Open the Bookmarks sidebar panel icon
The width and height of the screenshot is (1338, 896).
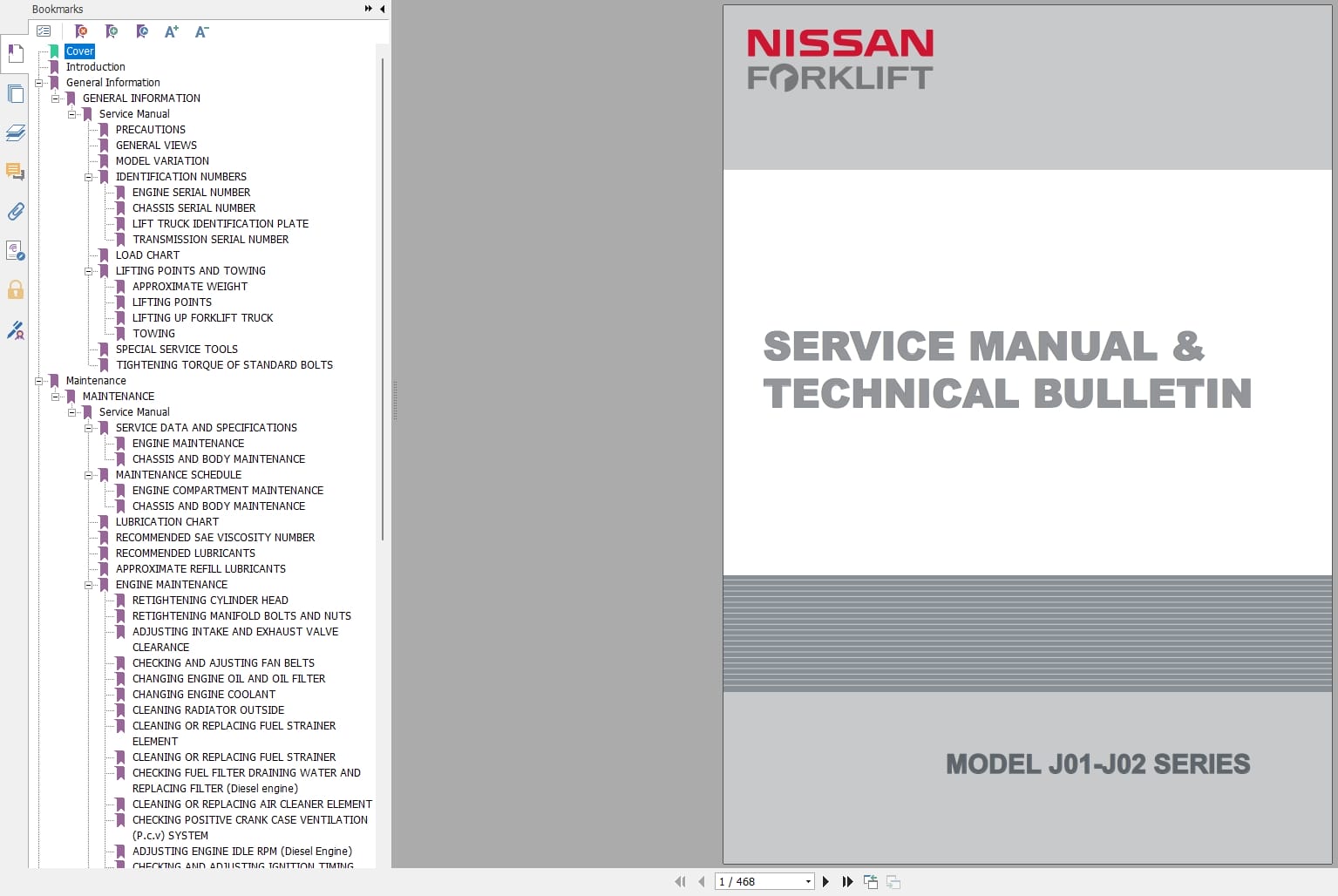(x=15, y=53)
